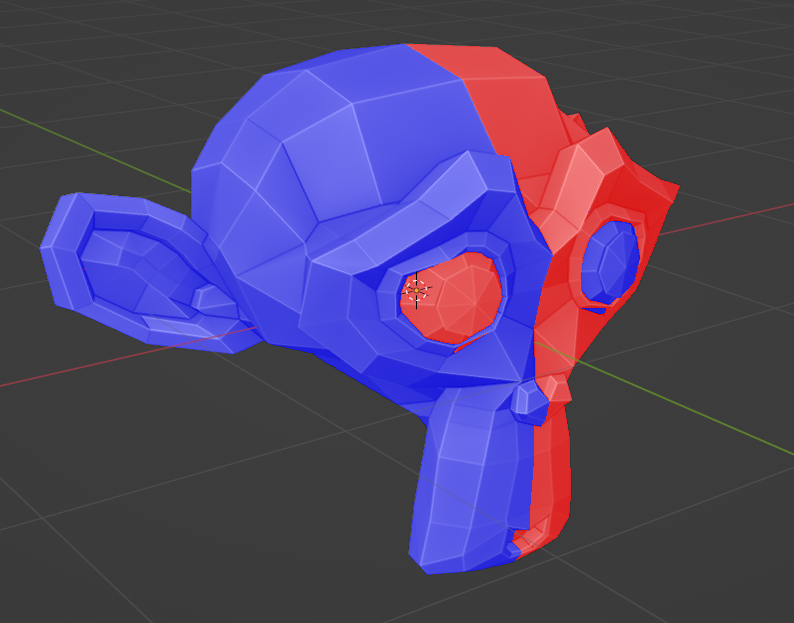Click the red eyeball inside the blue socket
This screenshot has height=623, width=794.
452,298
